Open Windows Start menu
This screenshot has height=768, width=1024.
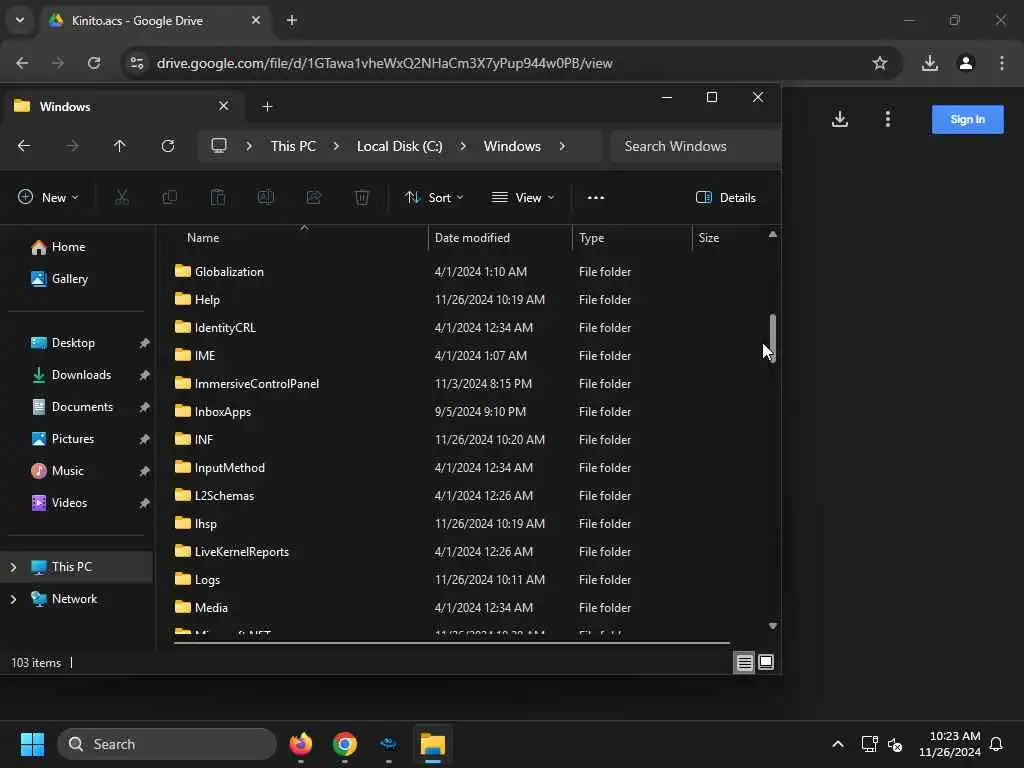(32, 744)
